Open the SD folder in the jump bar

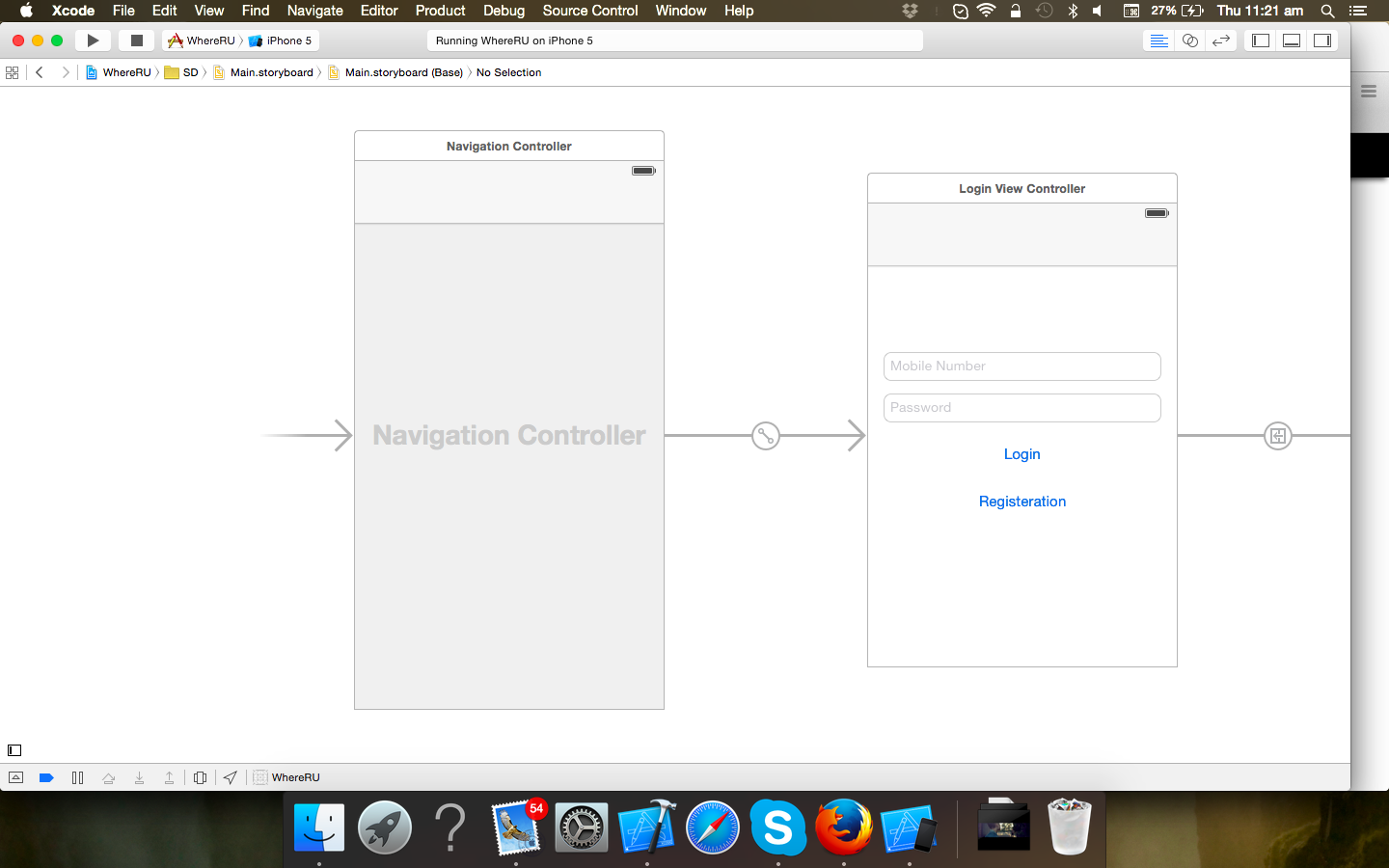(x=187, y=72)
